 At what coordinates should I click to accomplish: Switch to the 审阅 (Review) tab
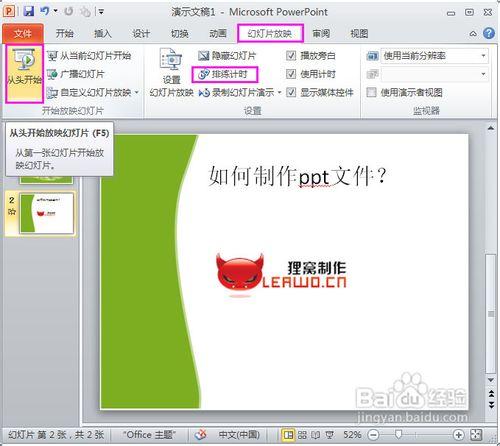[321, 33]
